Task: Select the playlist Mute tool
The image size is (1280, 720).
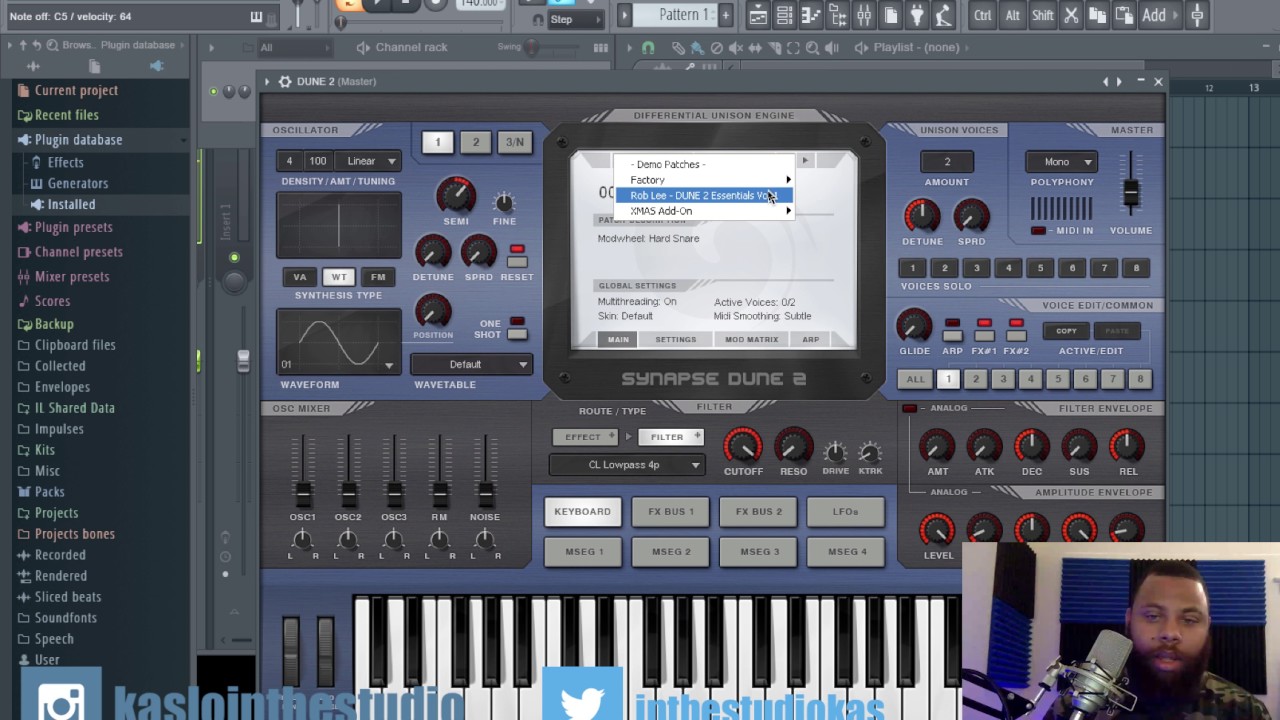Action: pos(736,48)
